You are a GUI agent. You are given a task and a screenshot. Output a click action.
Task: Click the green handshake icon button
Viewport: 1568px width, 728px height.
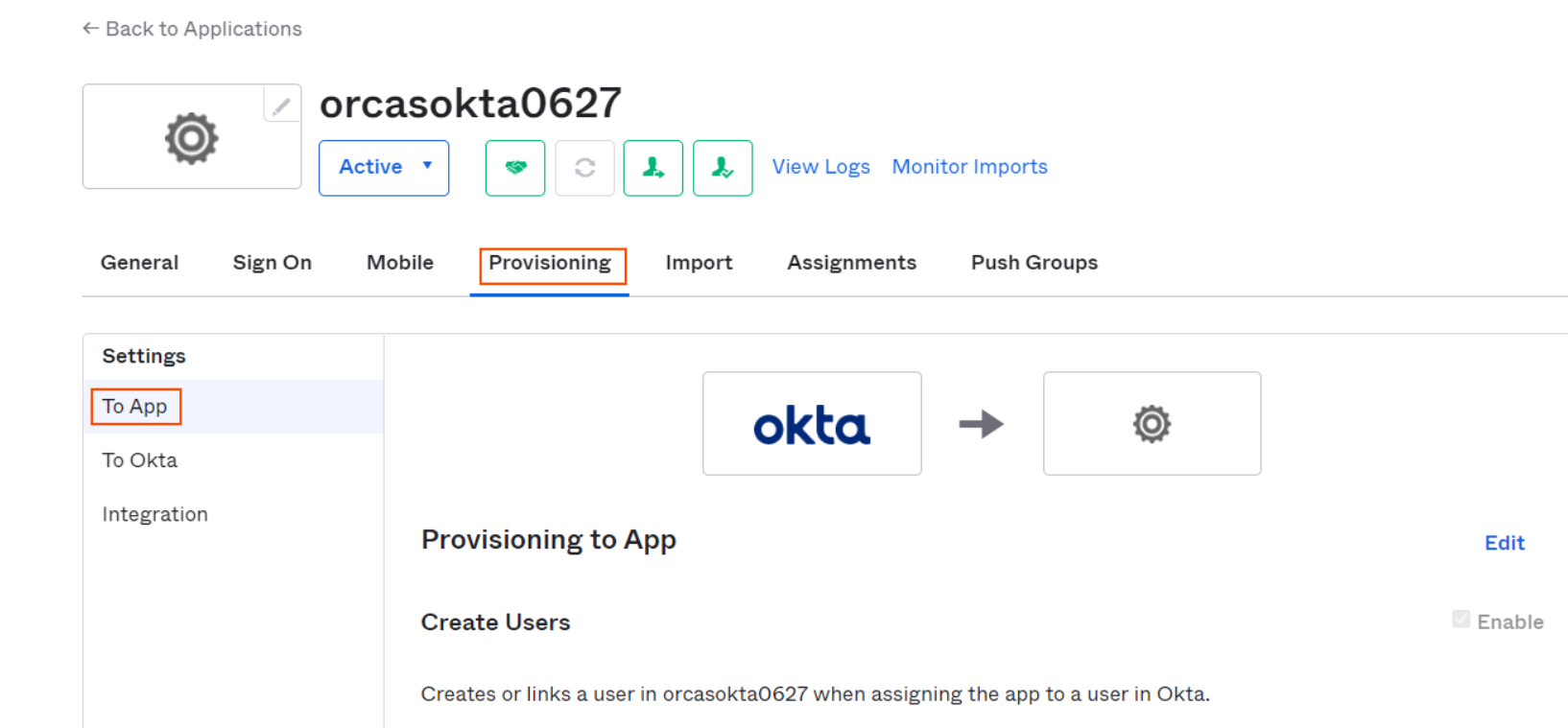[515, 168]
